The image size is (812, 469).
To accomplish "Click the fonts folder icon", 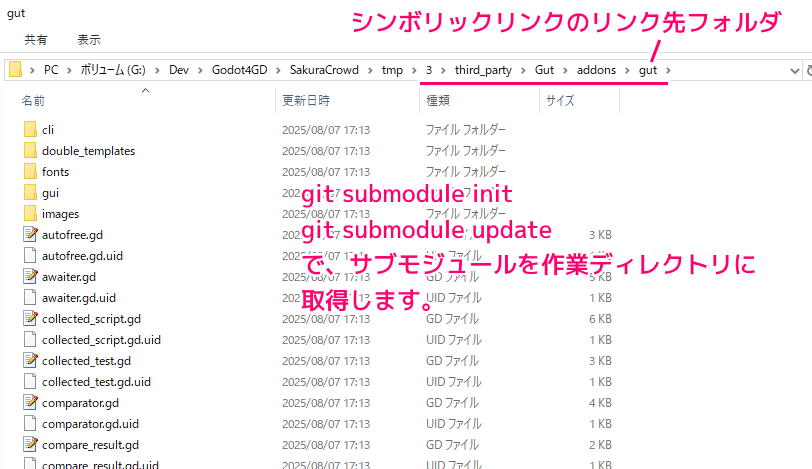I will point(29,172).
